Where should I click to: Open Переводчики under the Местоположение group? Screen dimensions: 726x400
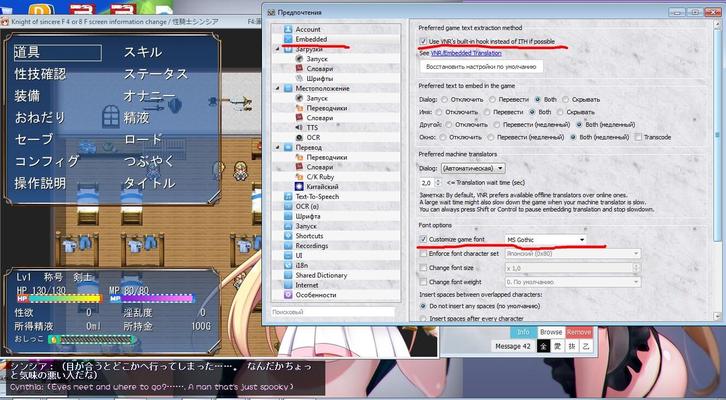click(x=326, y=108)
